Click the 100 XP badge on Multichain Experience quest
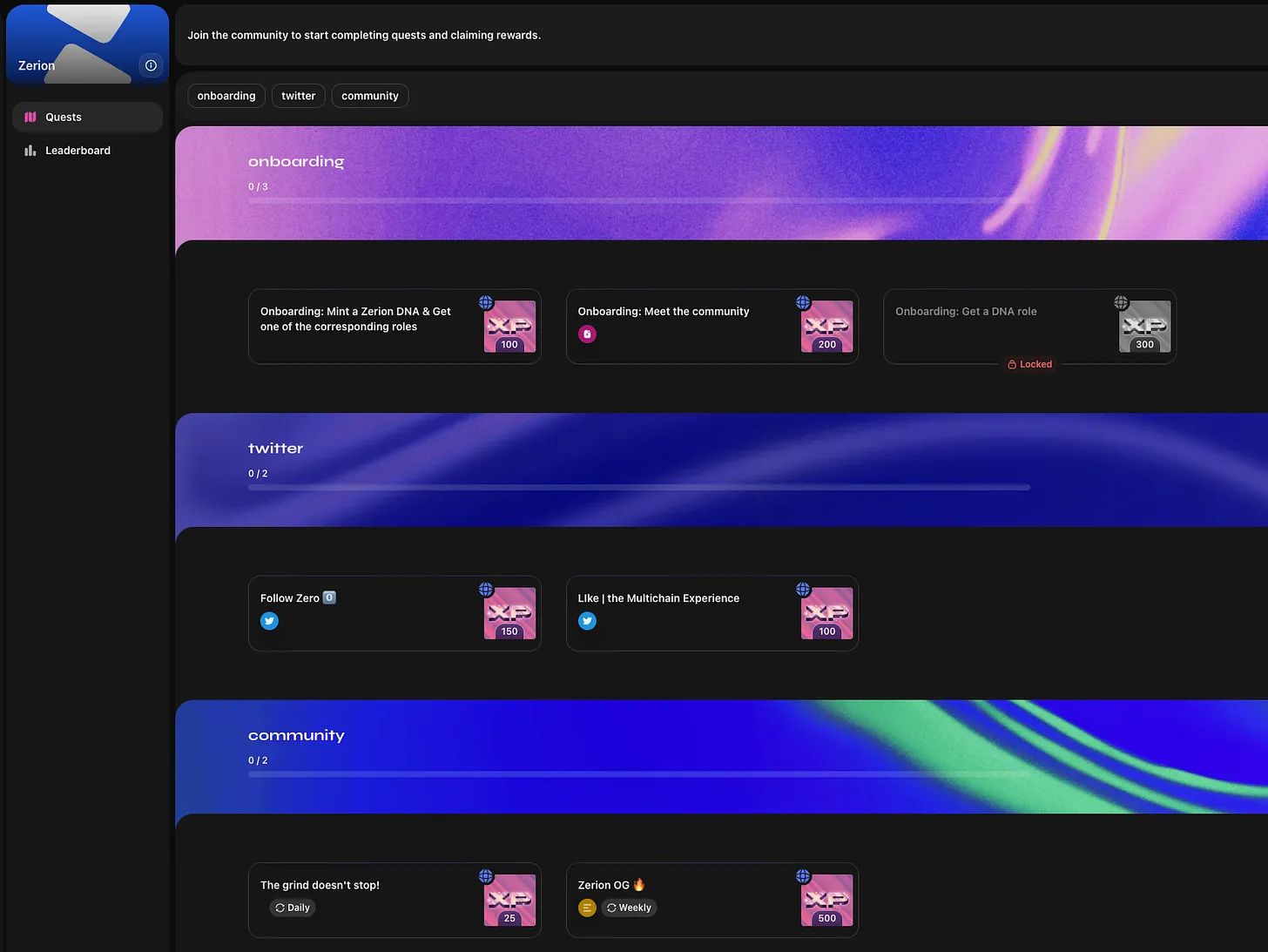 [827, 613]
